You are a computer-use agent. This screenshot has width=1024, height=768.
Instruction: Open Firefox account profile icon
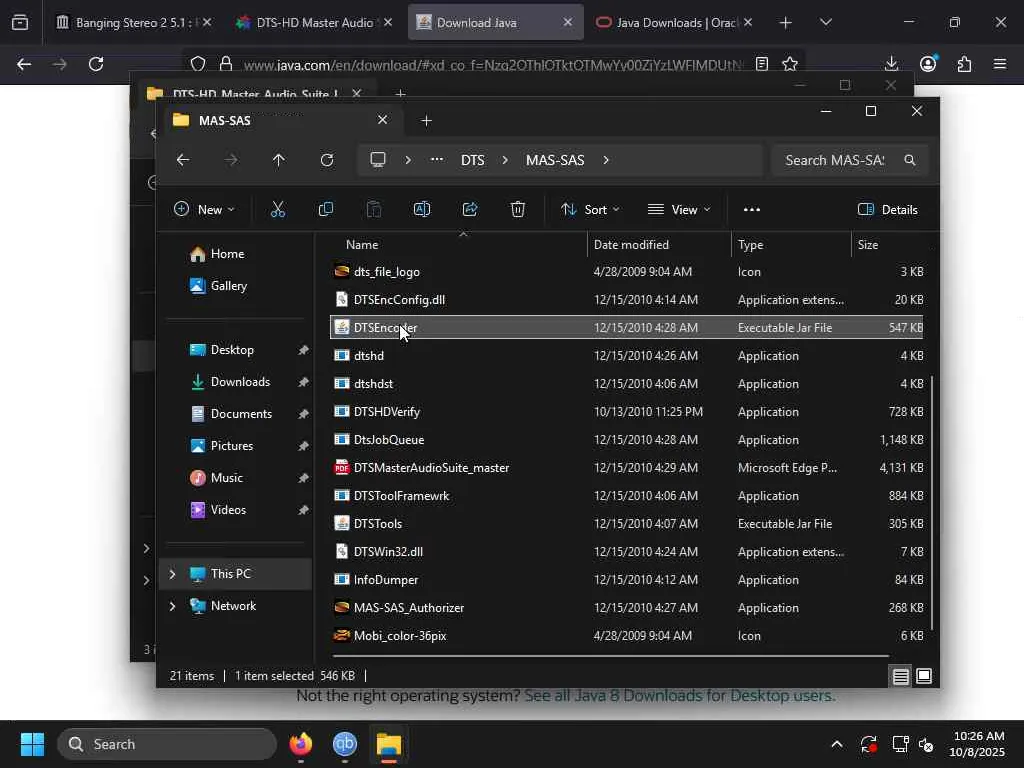click(x=928, y=63)
